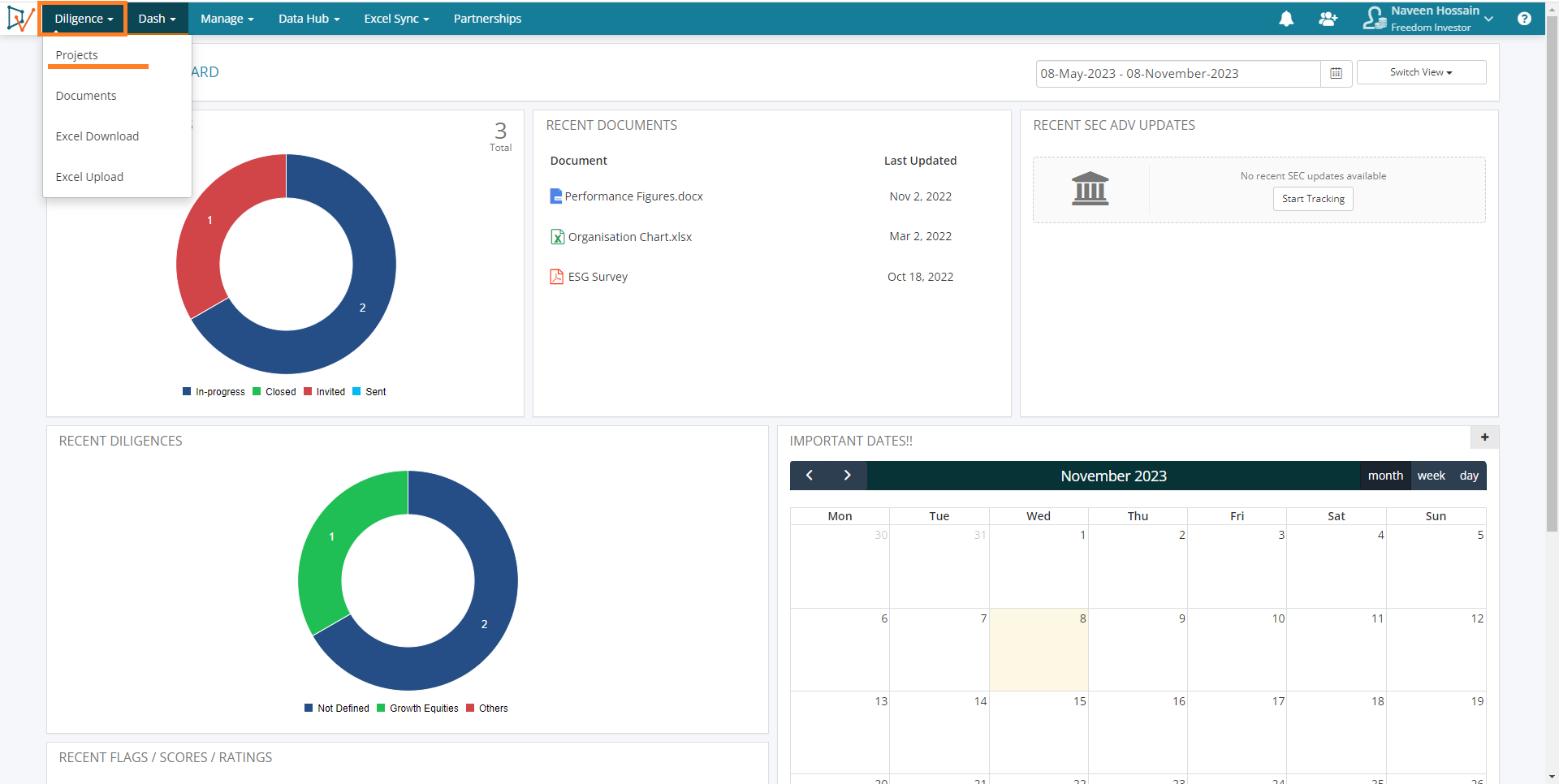
Task: Click the Nov 2, 2022 date cell
Action: coord(920,196)
